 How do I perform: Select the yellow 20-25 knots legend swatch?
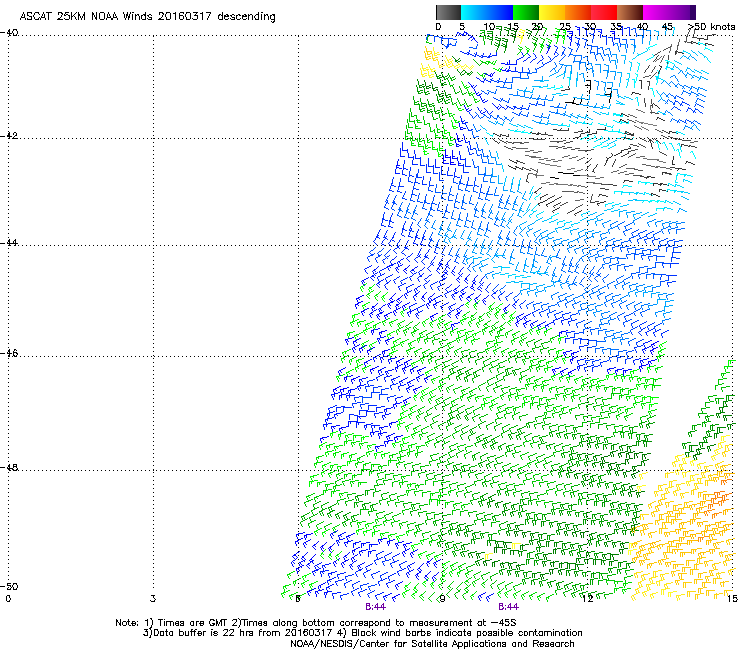coord(552,12)
